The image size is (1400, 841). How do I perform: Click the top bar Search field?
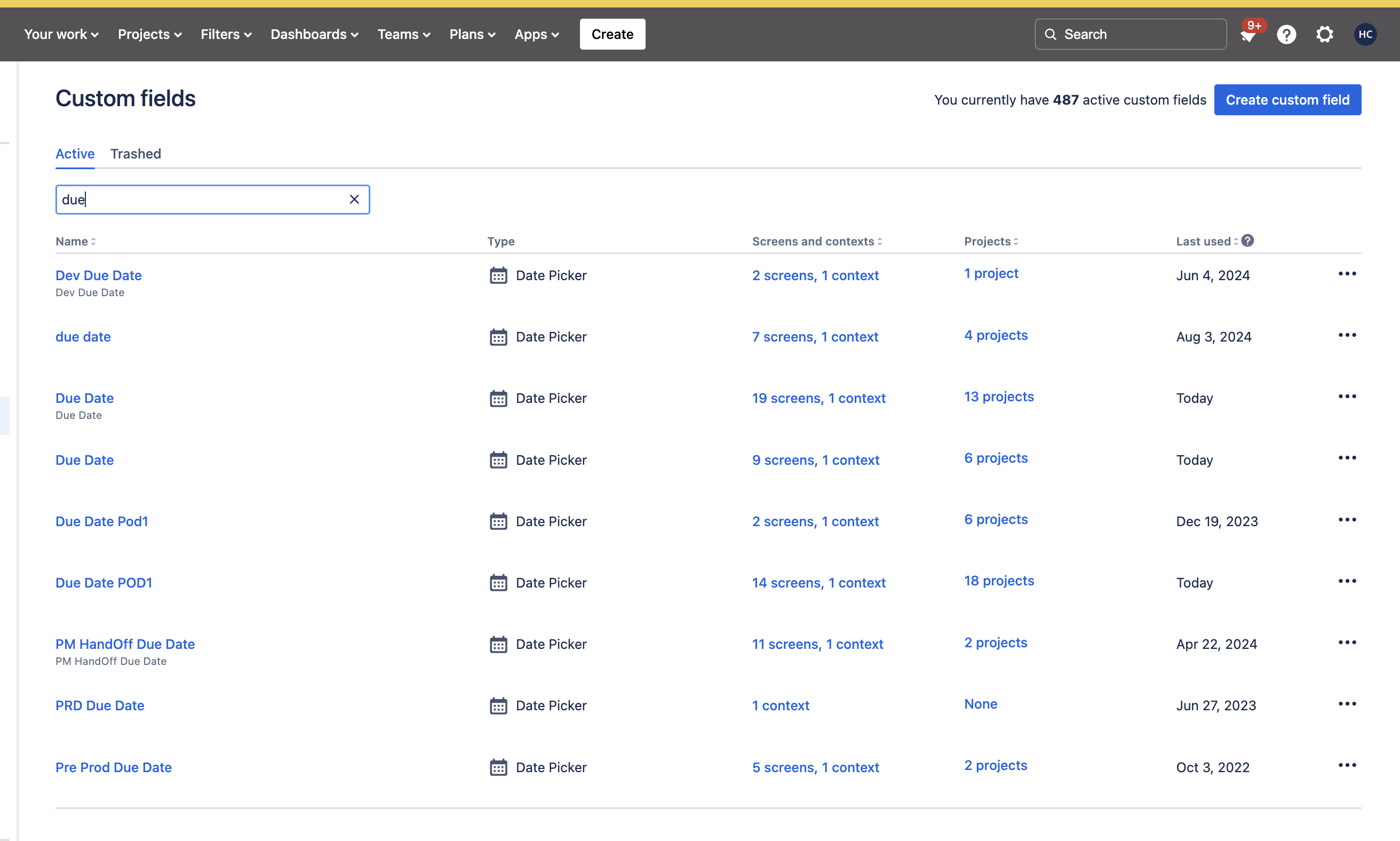1131,34
